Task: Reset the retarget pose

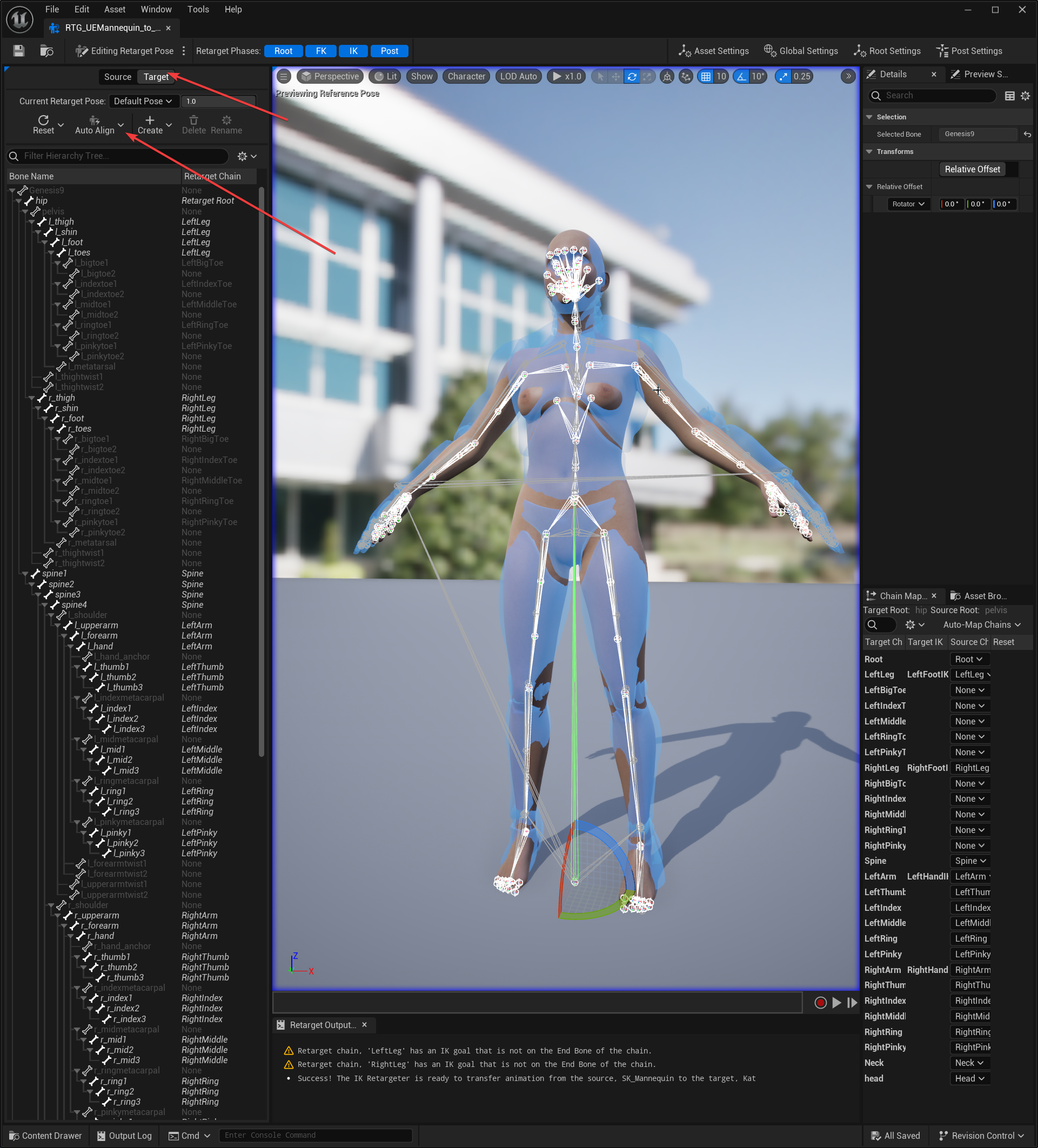Action: [x=43, y=125]
